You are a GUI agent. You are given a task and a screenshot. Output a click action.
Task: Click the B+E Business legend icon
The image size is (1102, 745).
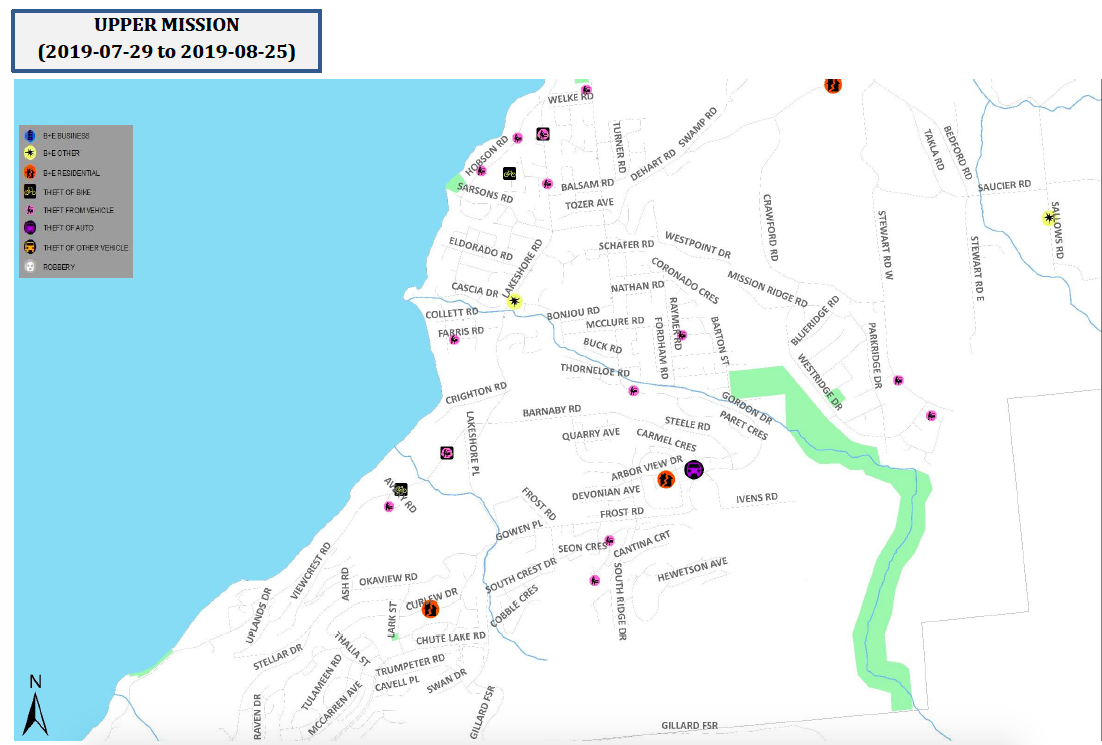[31, 135]
